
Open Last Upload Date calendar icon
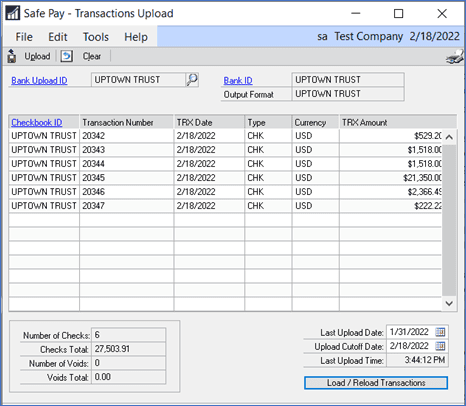coord(440,332)
